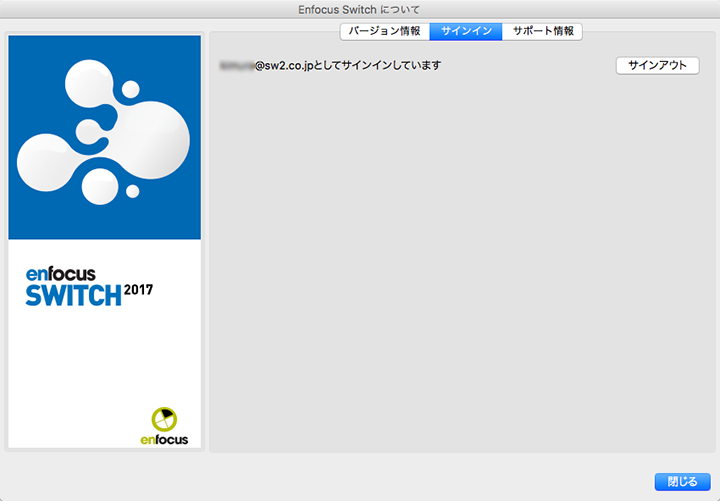
Task: Click the signed-in email address text
Action: pyautogui.click(x=266, y=66)
